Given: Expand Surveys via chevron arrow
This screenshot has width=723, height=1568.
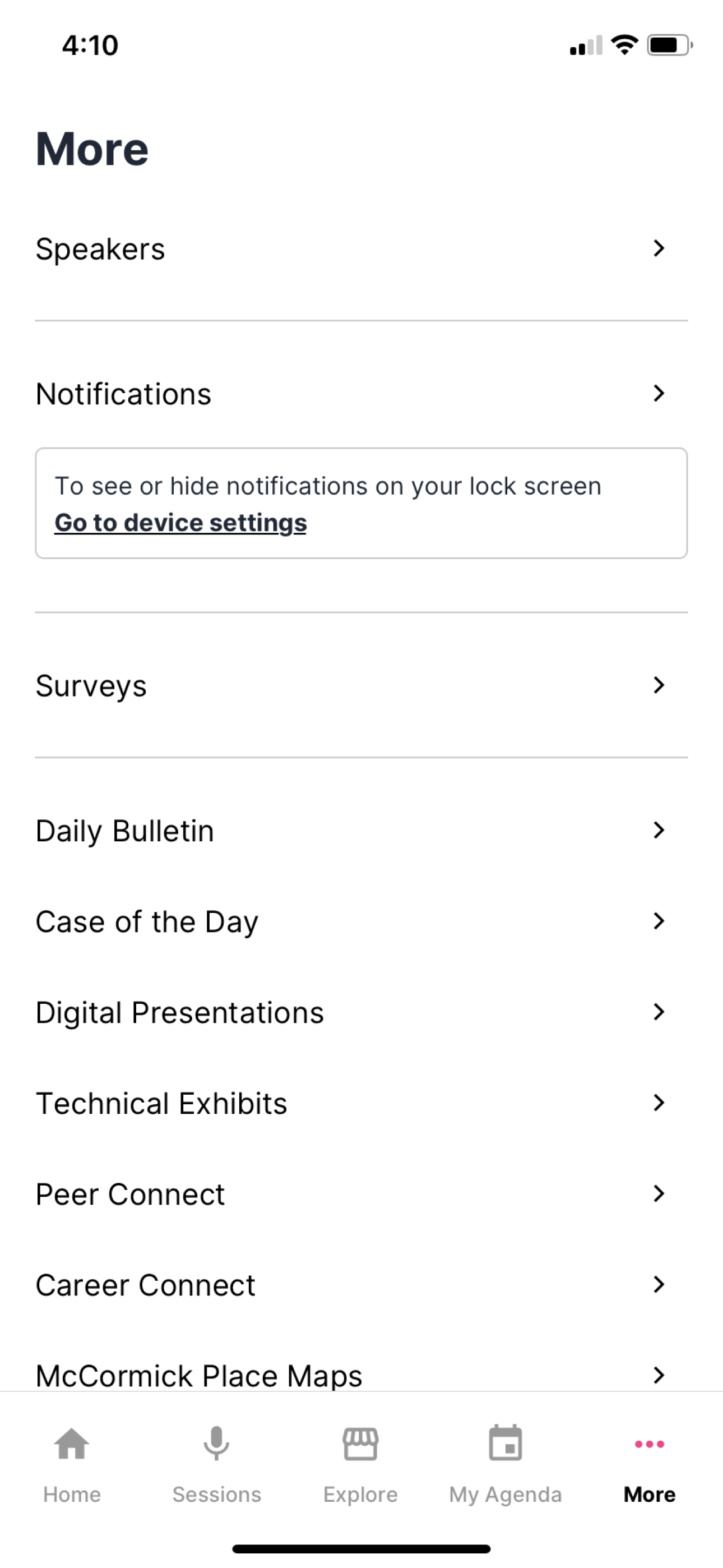Looking at the screenshot, I should [x=659, y=685].
